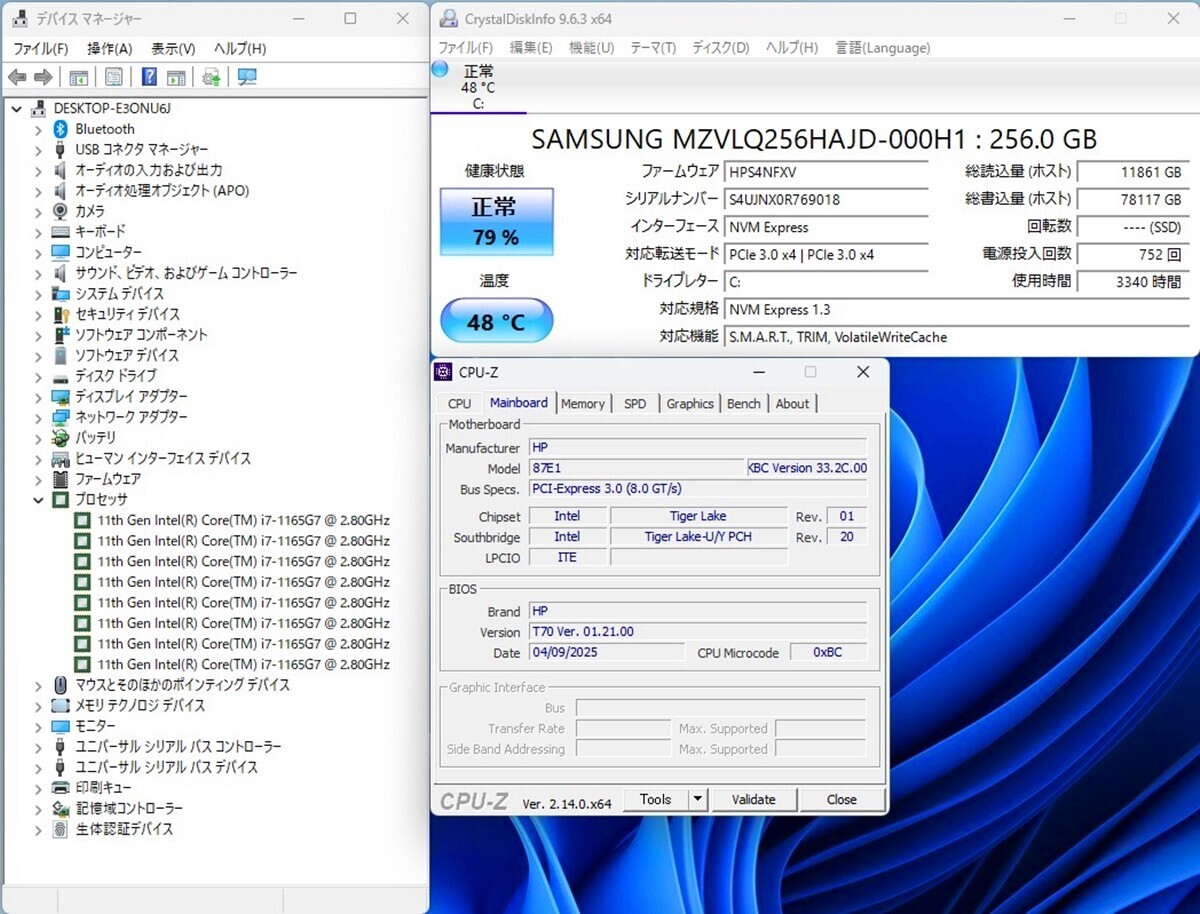1200x914 pixels.
Task: Click the 正常 79 % health status button
Action: click(x=496, y=222)
